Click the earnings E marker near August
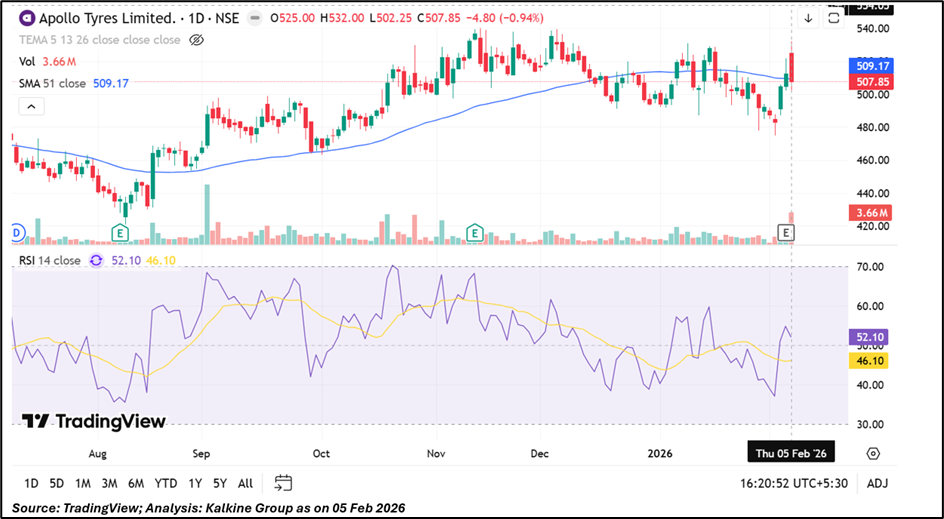Screen dimensions: 944x519 [x=120, y=233]
